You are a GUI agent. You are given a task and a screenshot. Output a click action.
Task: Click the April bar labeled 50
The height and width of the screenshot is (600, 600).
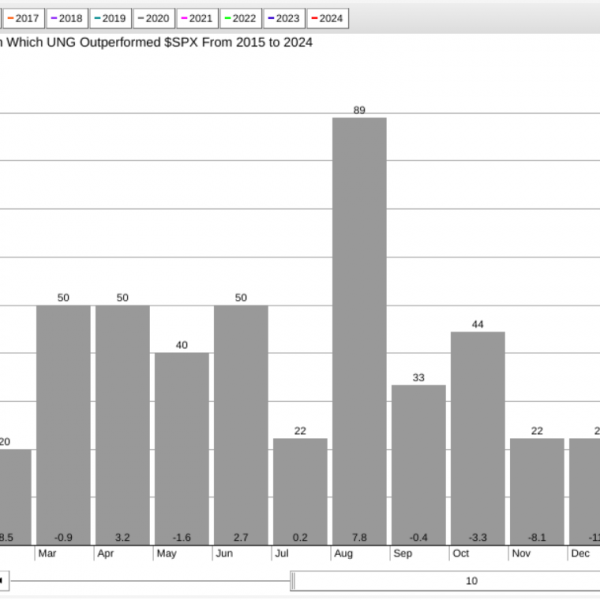[x=122, y=425]
